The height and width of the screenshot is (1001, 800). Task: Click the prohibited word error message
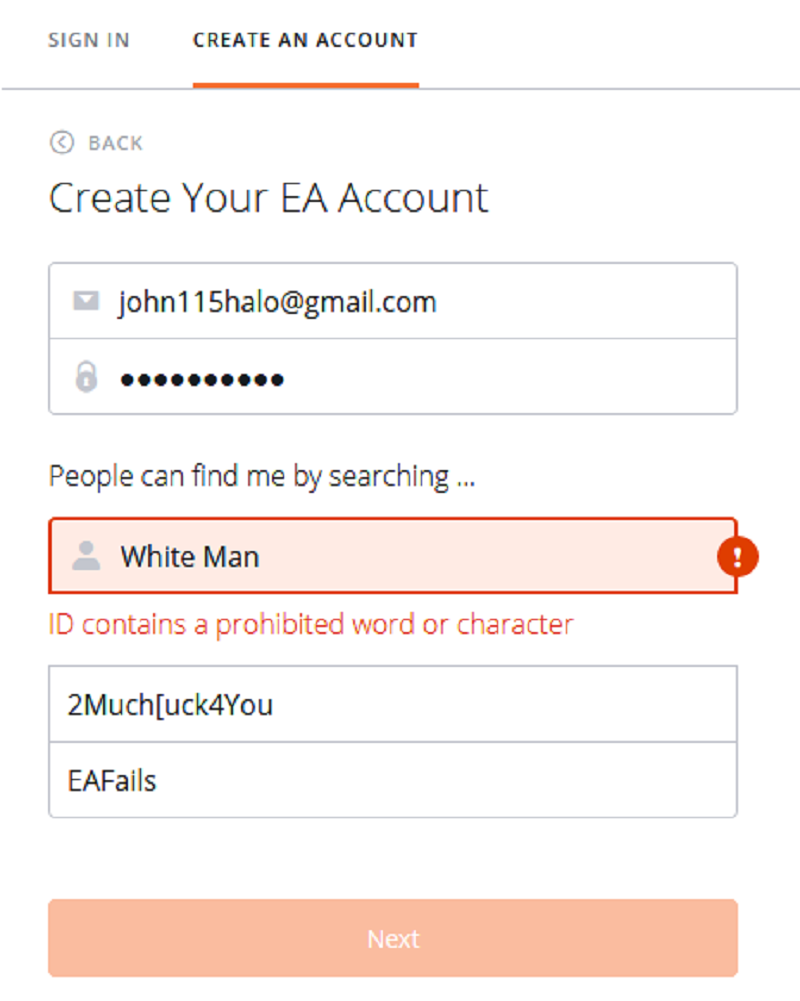coord(311,624)
